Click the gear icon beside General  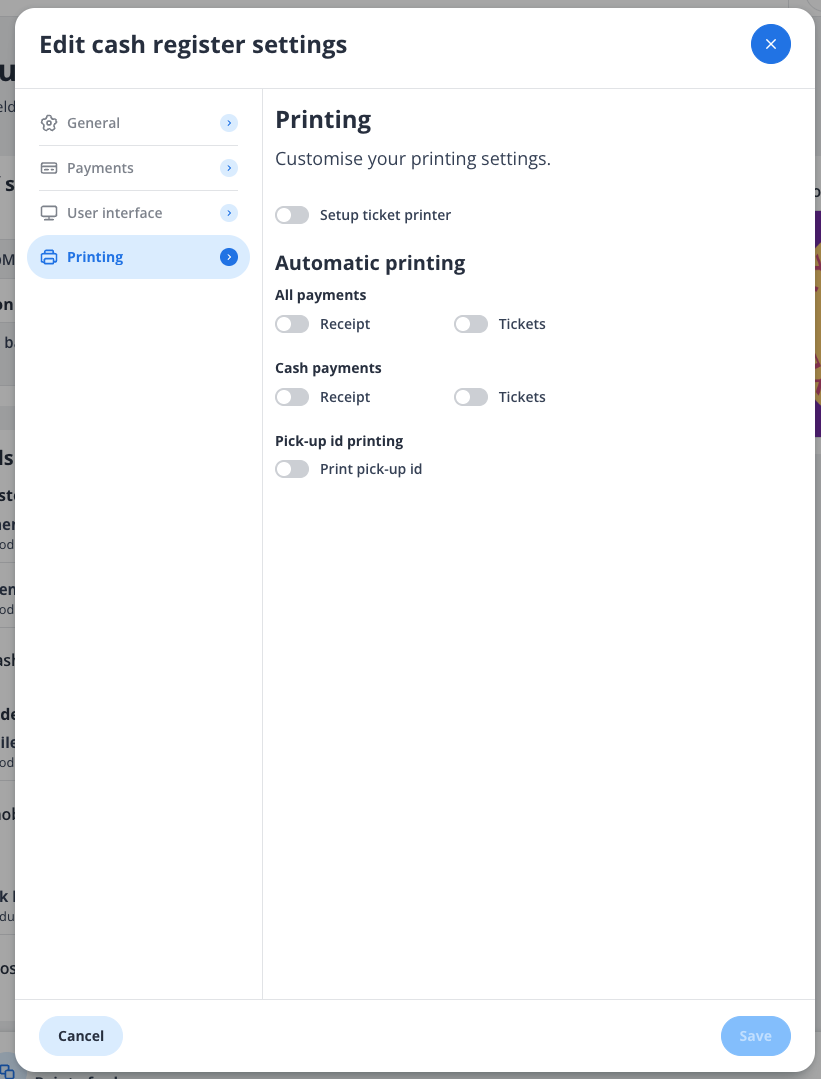coord(49,122)
